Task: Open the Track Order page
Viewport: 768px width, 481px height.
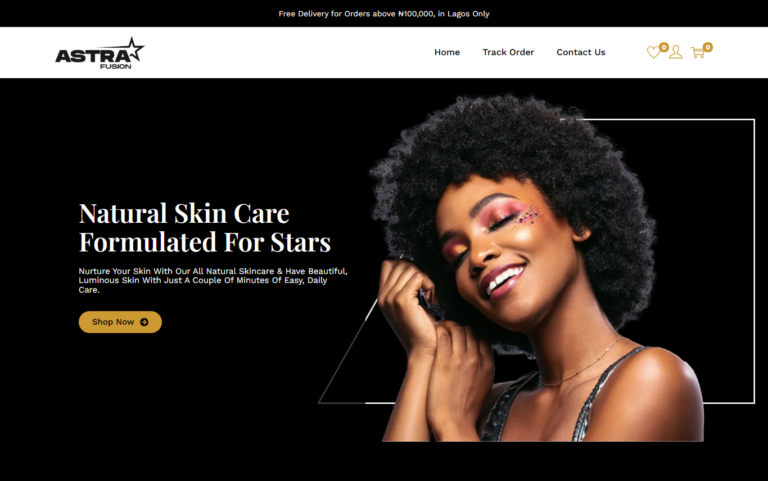Action: click(x=508, y=52)
